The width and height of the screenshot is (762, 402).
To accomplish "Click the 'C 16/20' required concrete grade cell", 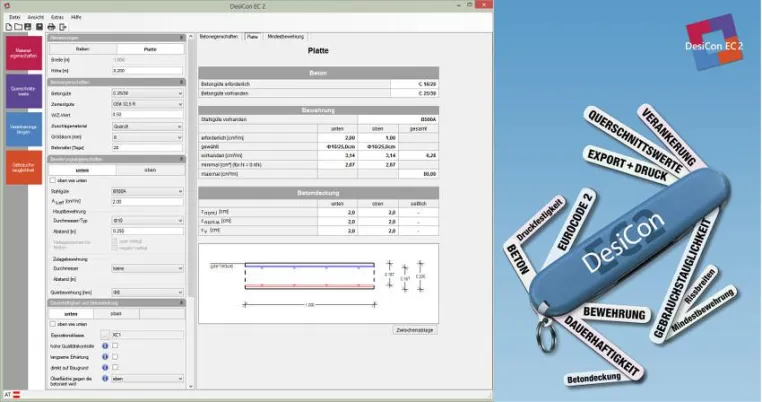I will click(415, 84).
